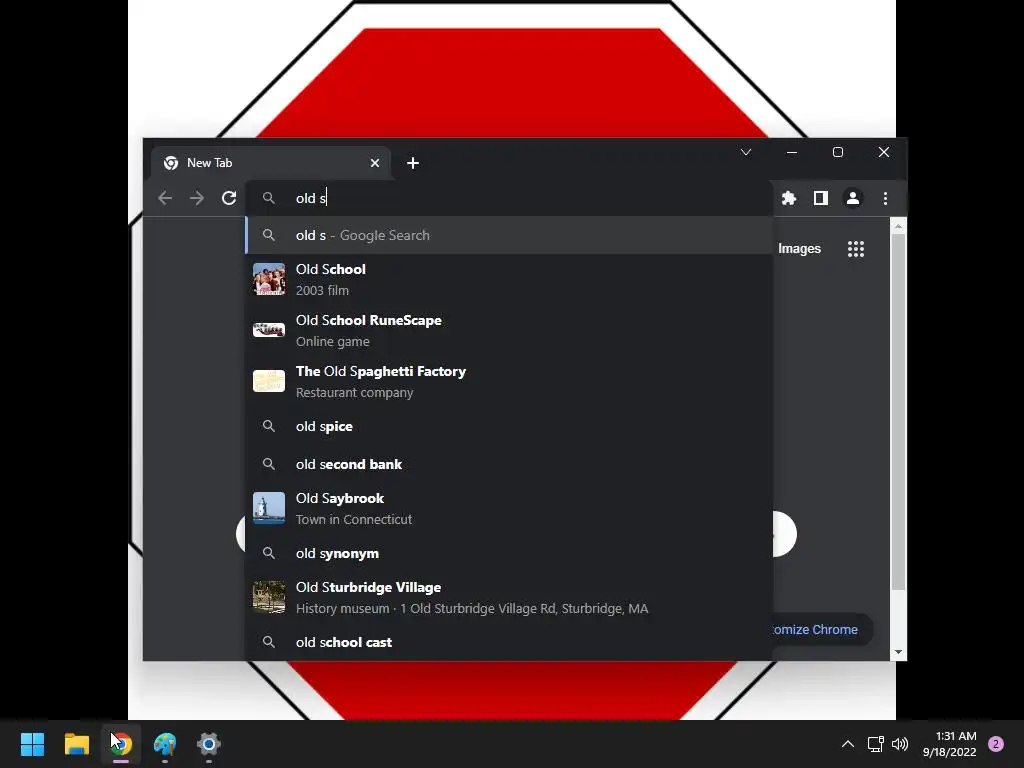Image resolution: width=1024 pixels, height=768 pixels.
Task: Minimize the Chrome window
Action: [792, 152]
